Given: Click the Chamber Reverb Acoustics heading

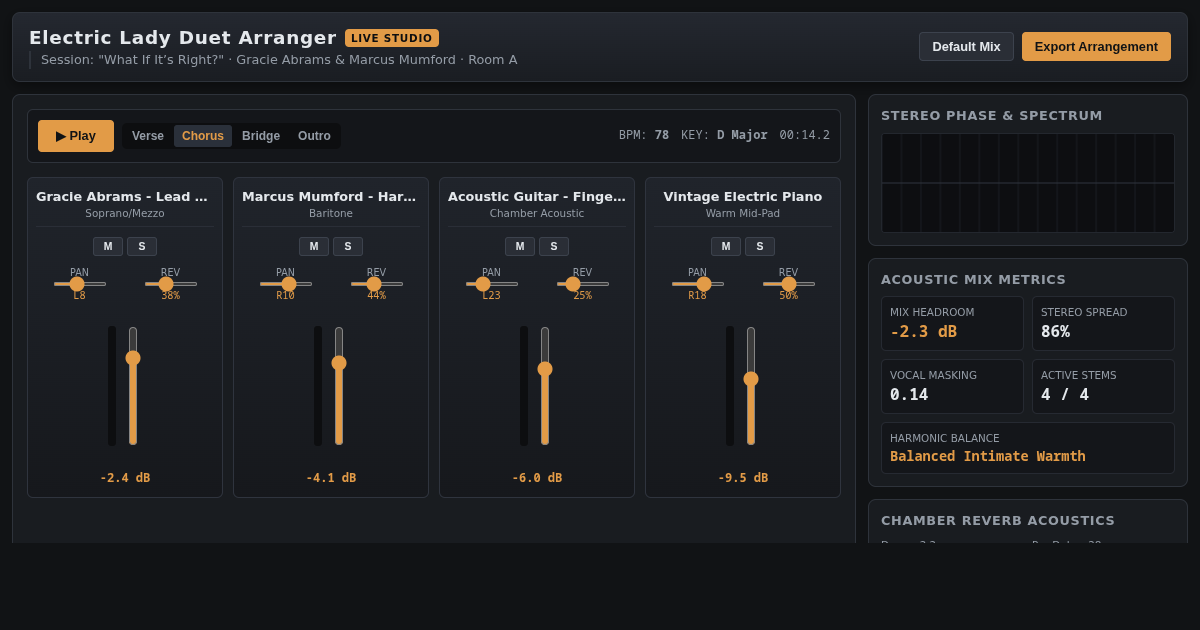Looking at the screenshot, I should point(998,520).
